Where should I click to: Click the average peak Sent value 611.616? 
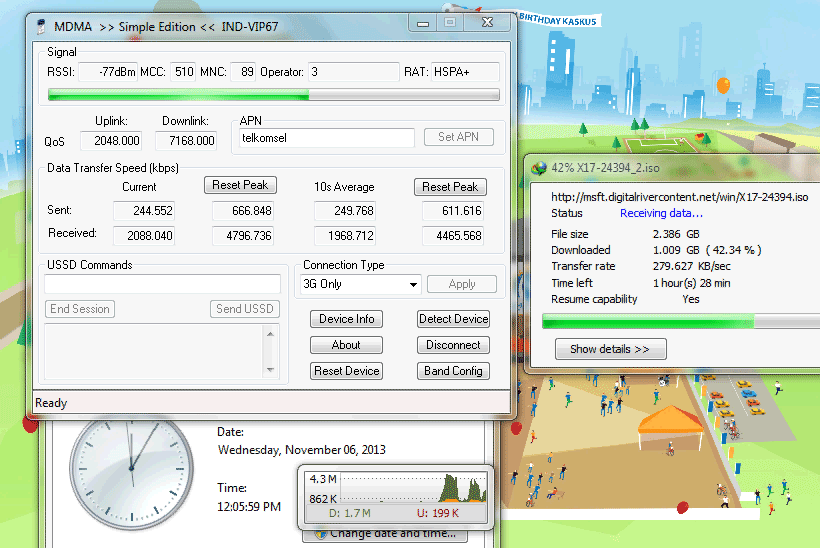[x=452, y=211]
